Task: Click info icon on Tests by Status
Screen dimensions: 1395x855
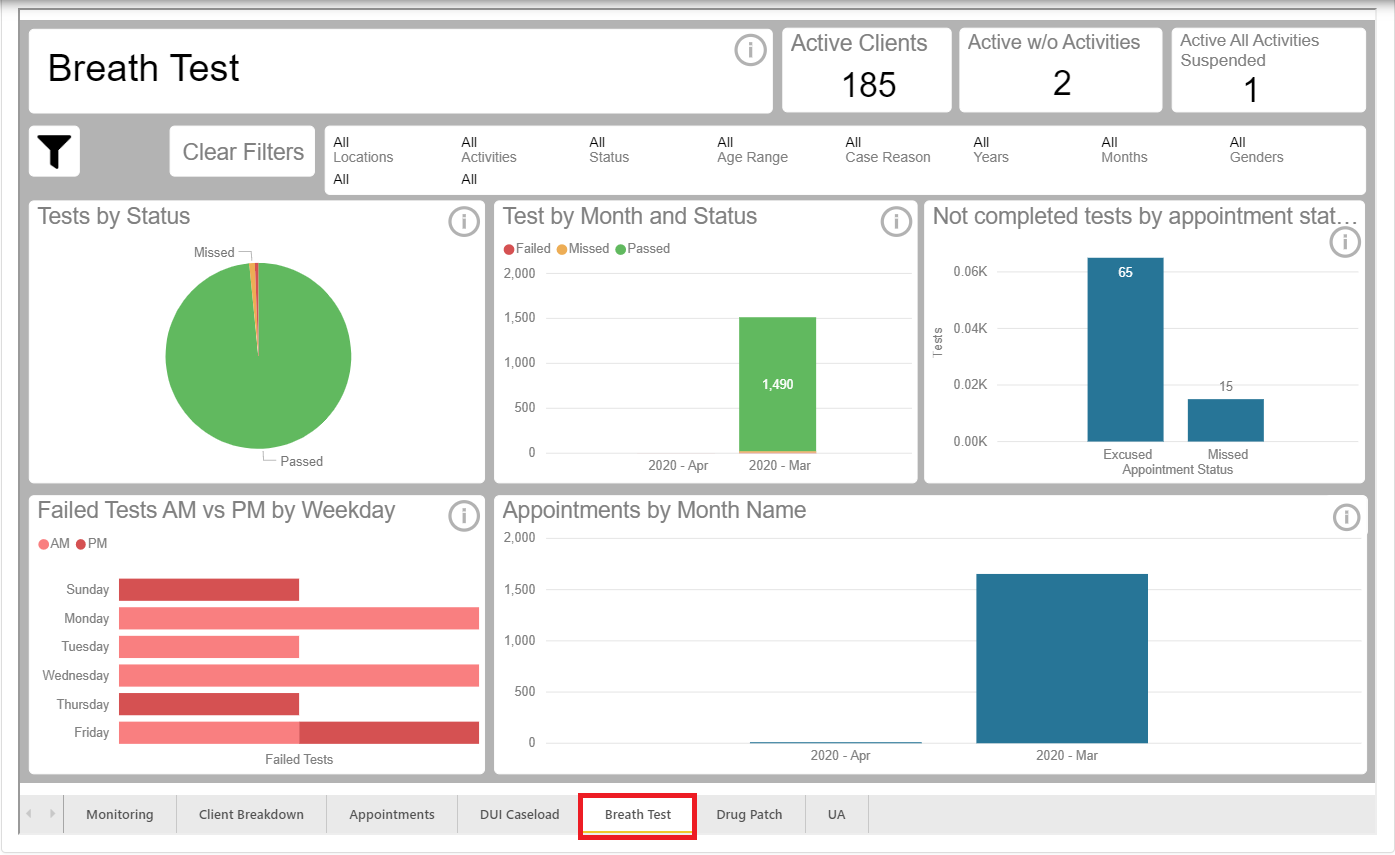Action: pyautogui.click(x=463, y=221)
